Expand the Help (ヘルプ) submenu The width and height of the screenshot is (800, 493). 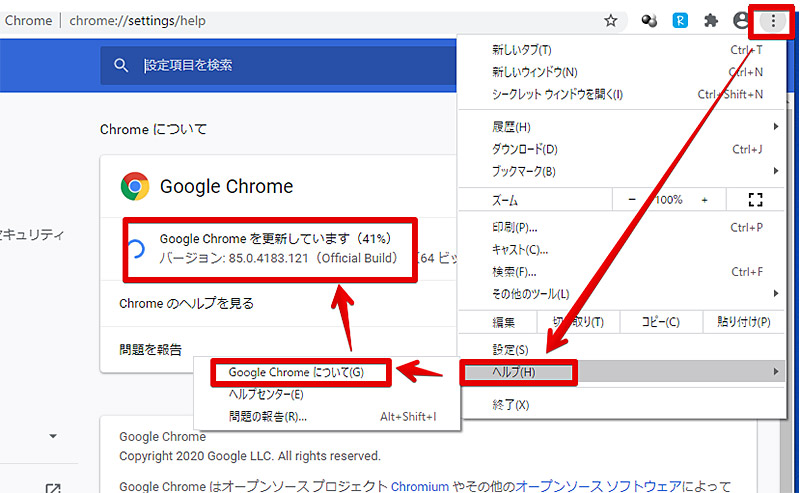(x=621, y=372)
